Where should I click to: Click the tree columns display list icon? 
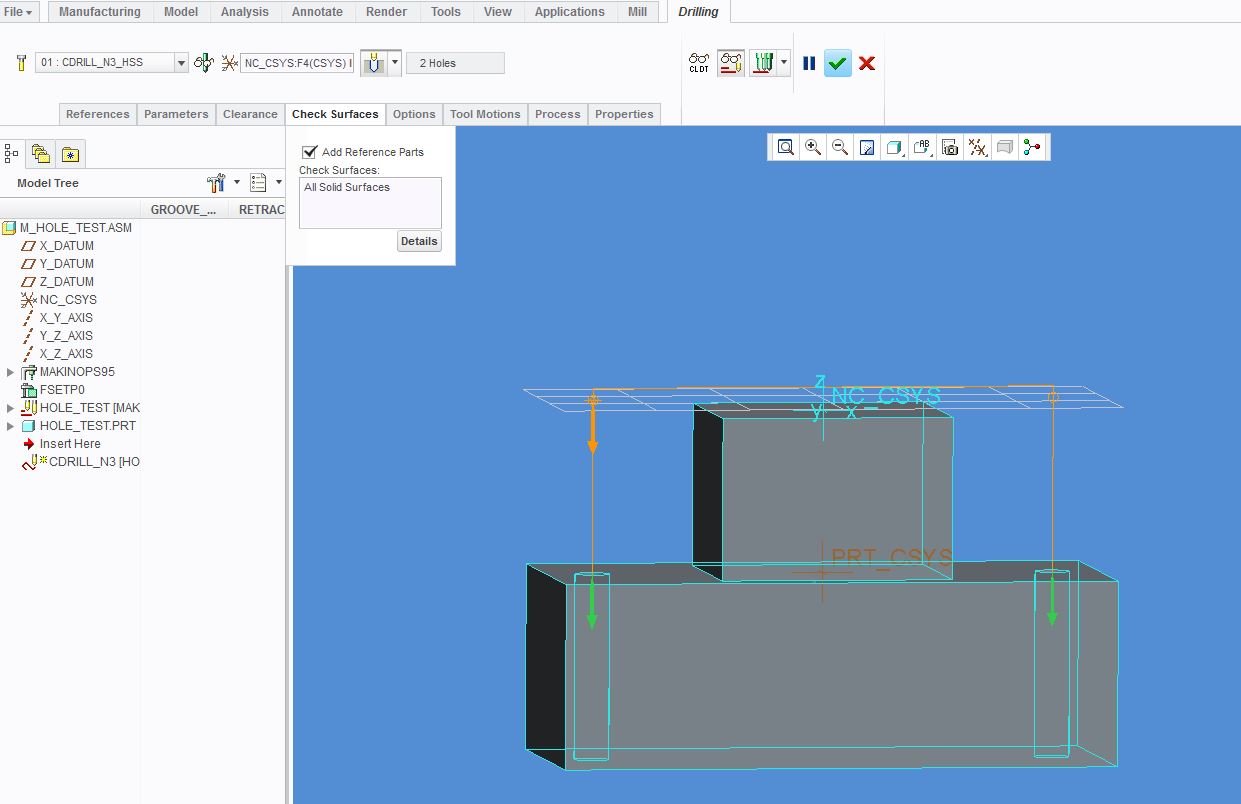258,183
